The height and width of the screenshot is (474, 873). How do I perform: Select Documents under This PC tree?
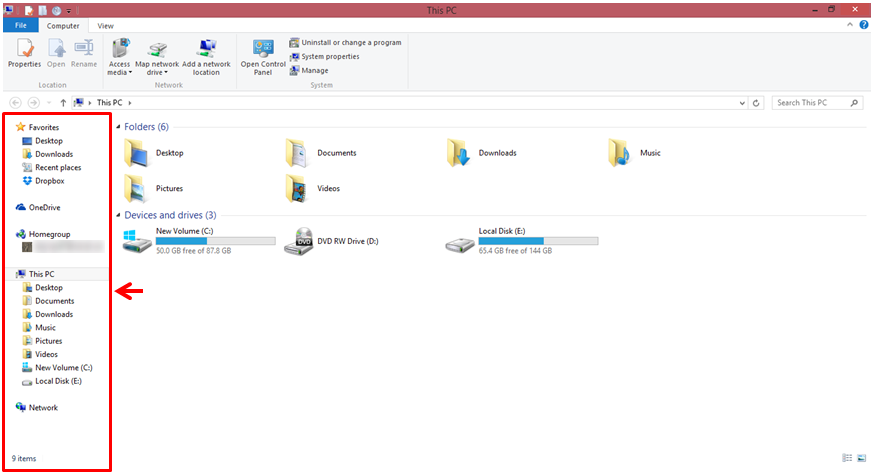pyautogui.click(x=48, y=301)
